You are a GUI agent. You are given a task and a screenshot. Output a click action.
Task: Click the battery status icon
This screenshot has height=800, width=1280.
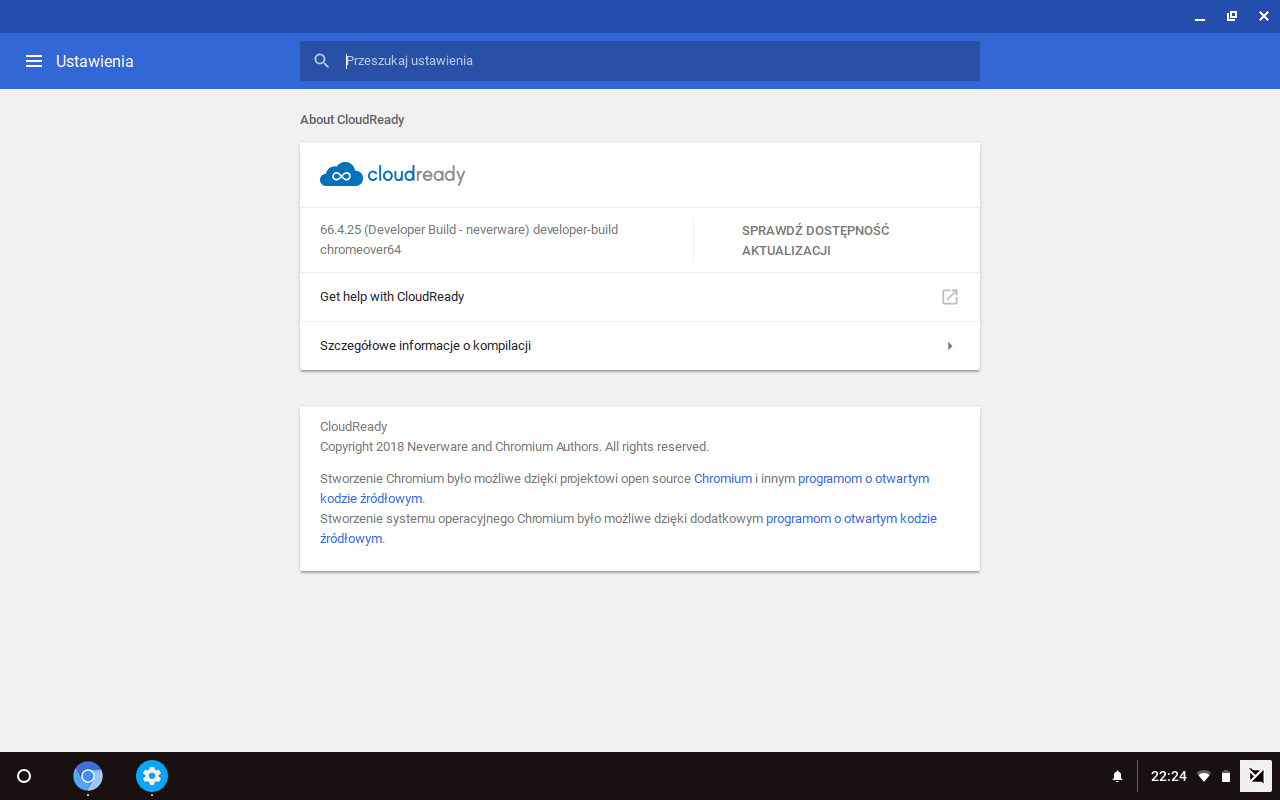point(1226,776)
